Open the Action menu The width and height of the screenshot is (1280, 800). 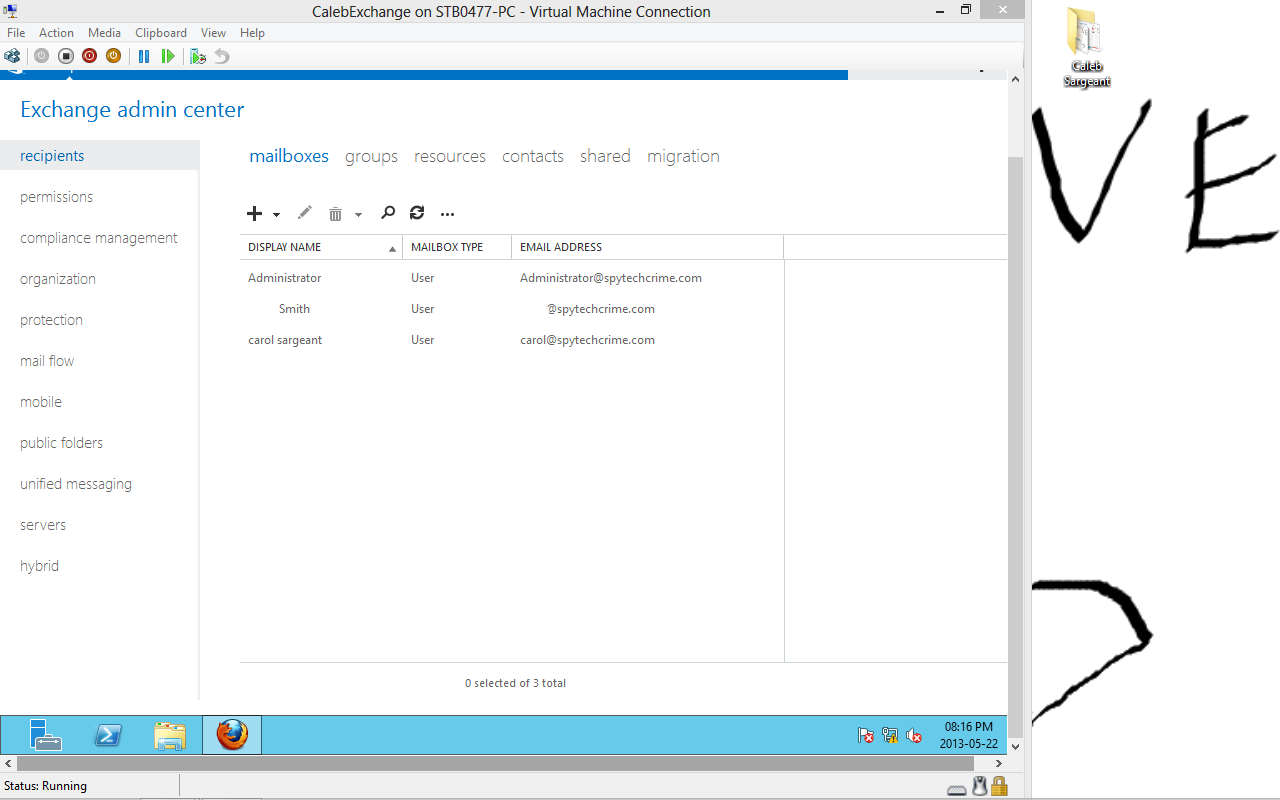pos(57,33)
